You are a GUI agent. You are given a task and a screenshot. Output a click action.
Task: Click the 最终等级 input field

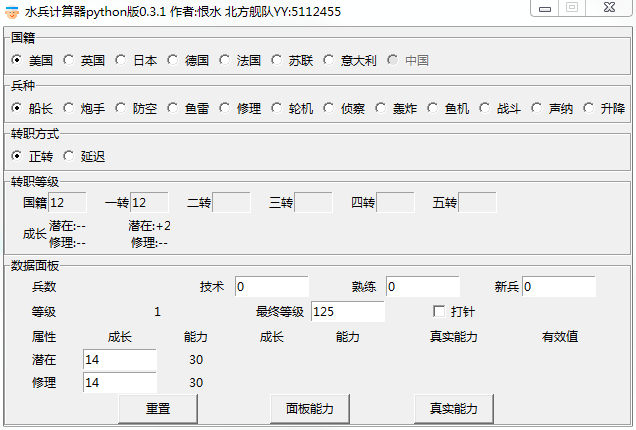point(347,312)
